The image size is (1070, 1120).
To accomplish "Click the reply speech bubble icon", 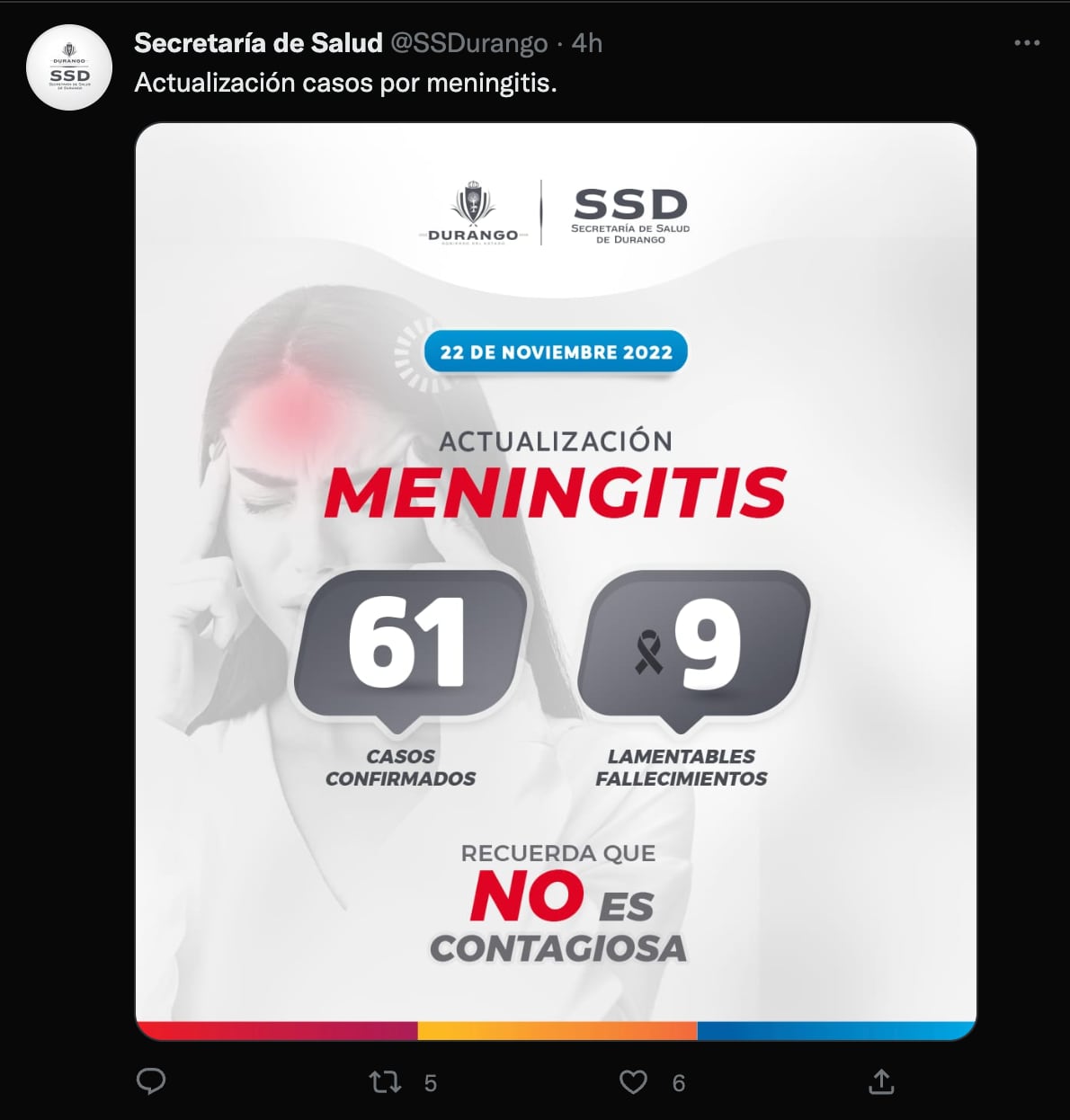I will tap(153, 1082).
